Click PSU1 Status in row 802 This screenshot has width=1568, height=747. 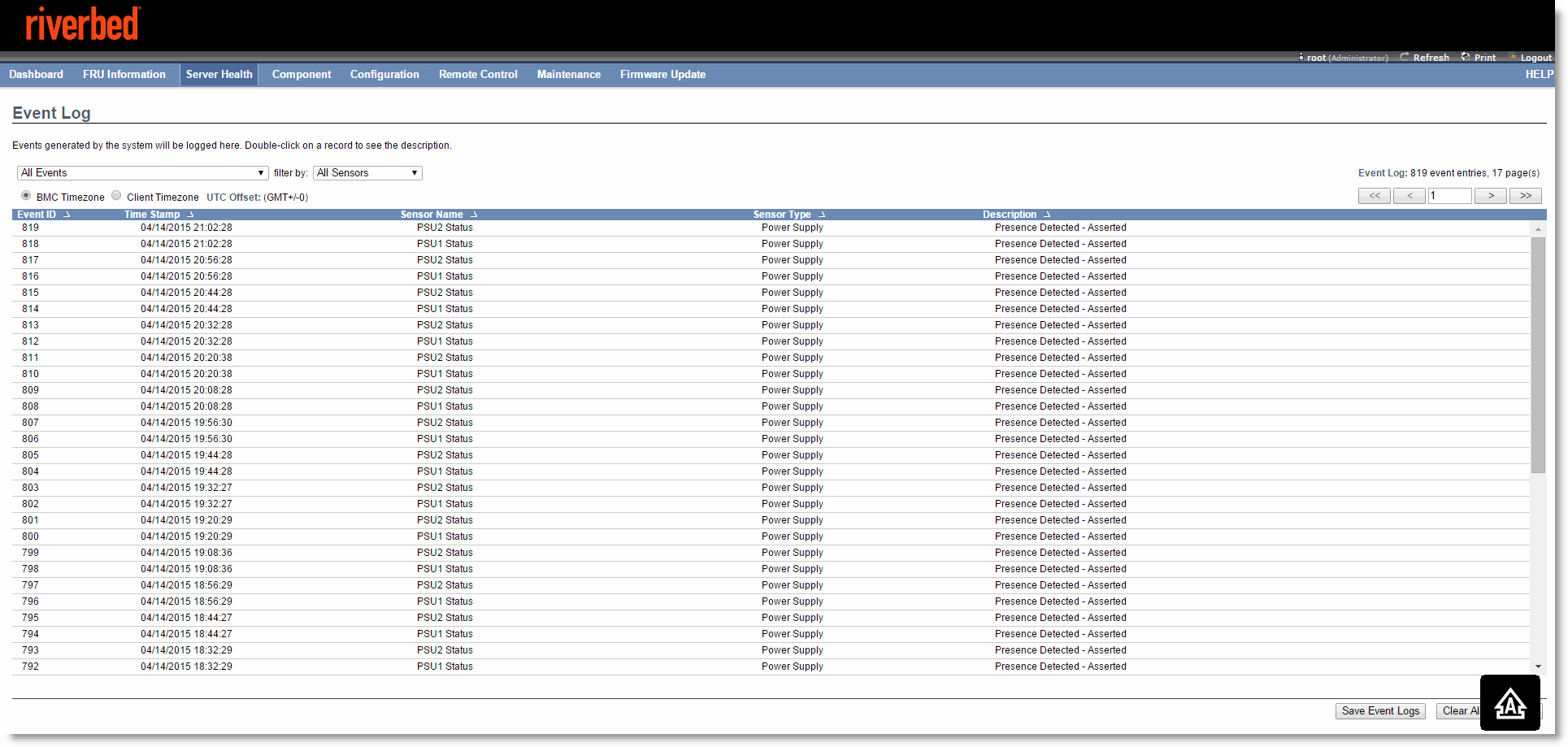click(x=445, y=504)
